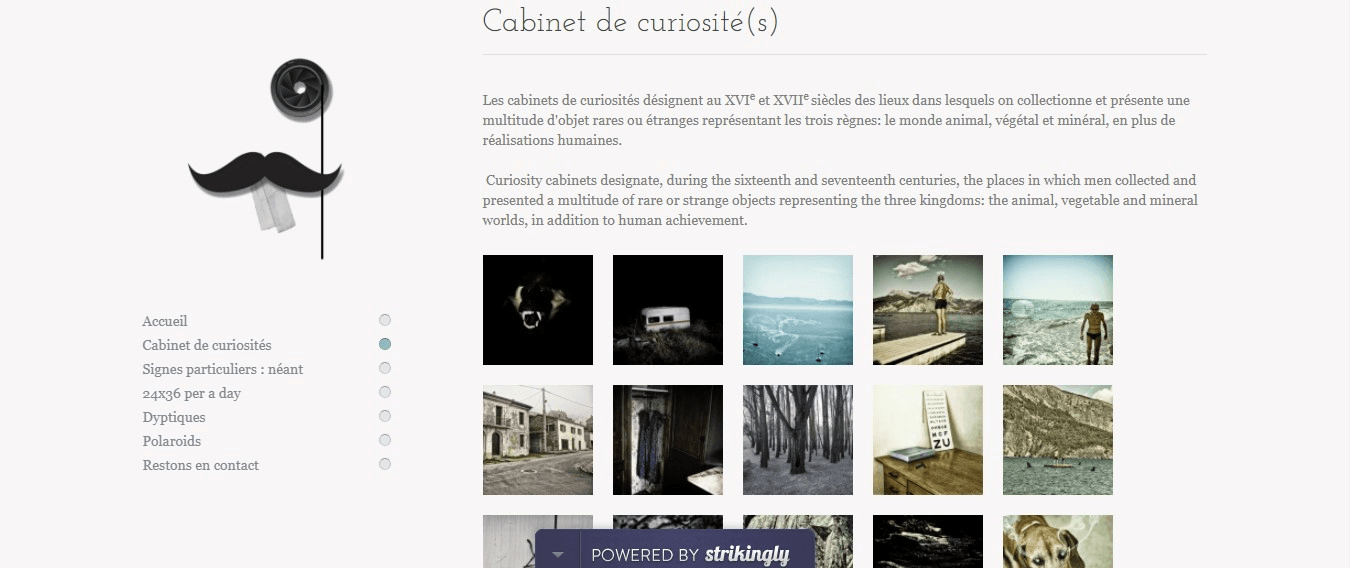This screenshot has width=1350, height=568.
Task: Select the dot beside 24x36 per a day
Action: click(x=385, y=392)
